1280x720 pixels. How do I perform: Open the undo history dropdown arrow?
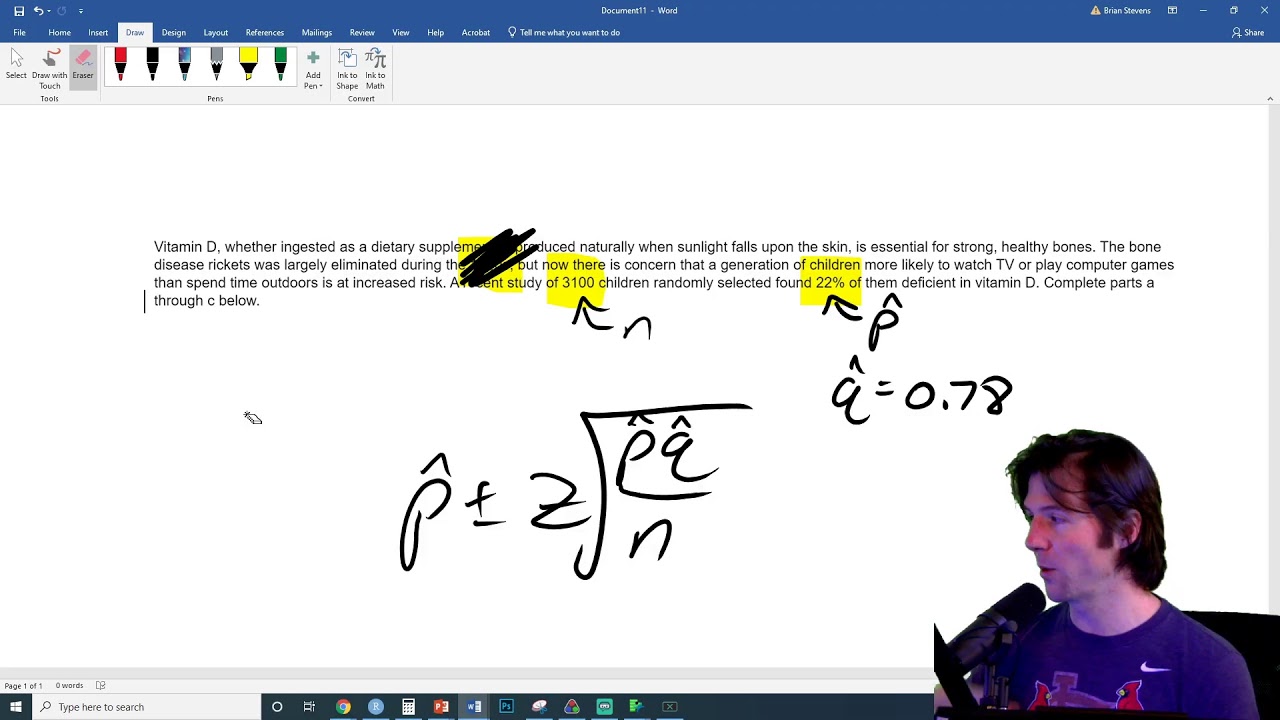coord(48,11)
